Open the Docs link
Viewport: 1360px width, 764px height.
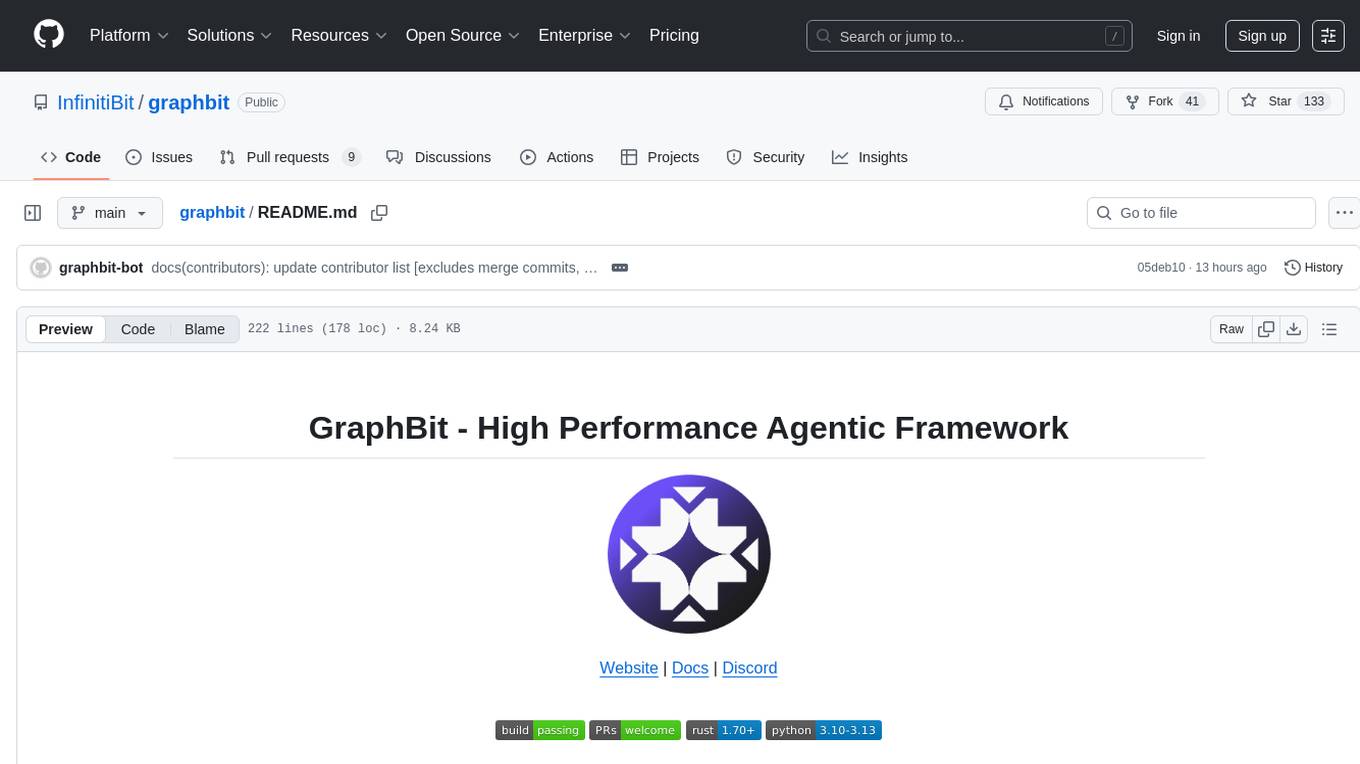pos(690,668)
